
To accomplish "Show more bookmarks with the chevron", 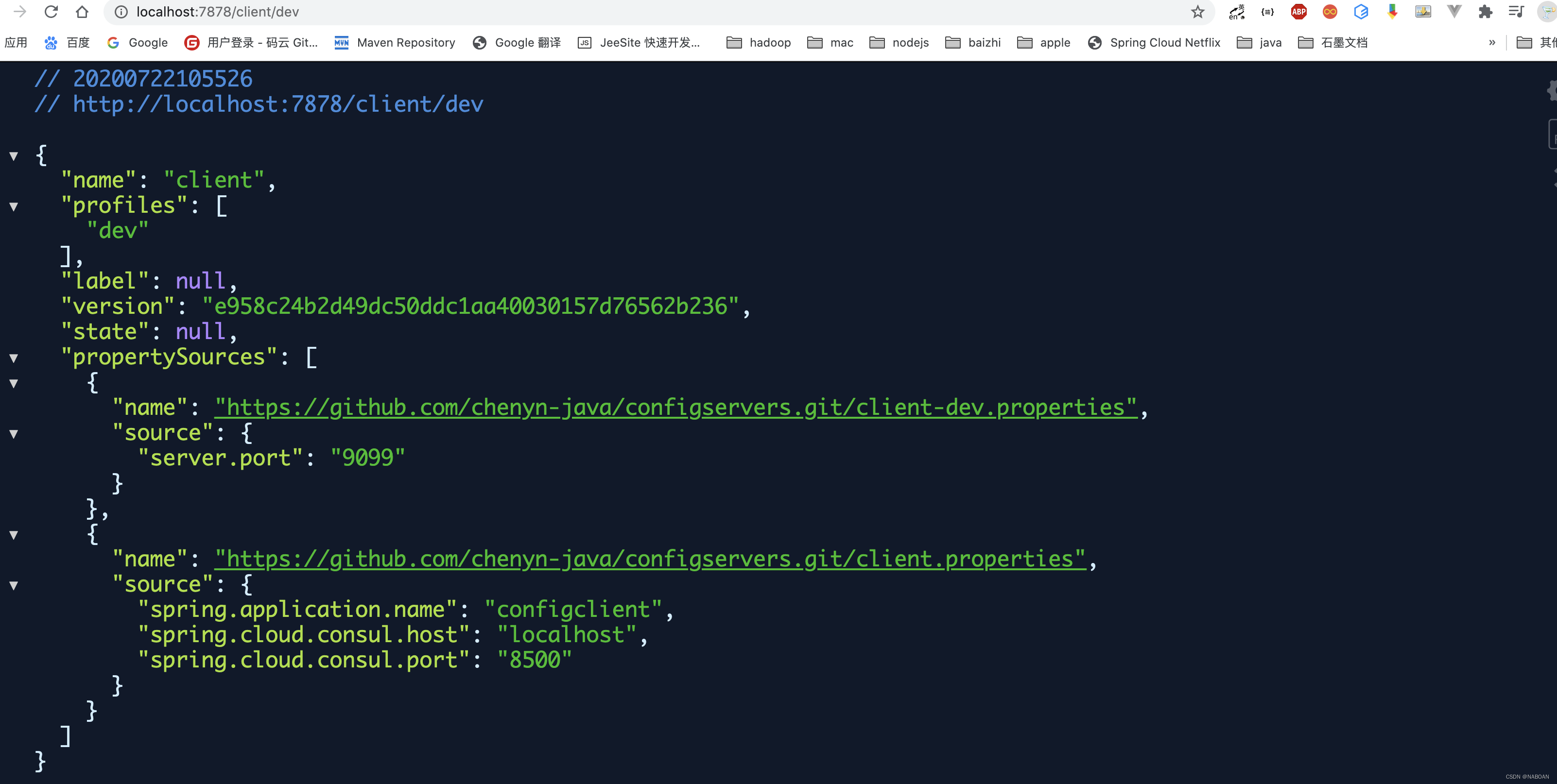I will tap(1492, 42).
